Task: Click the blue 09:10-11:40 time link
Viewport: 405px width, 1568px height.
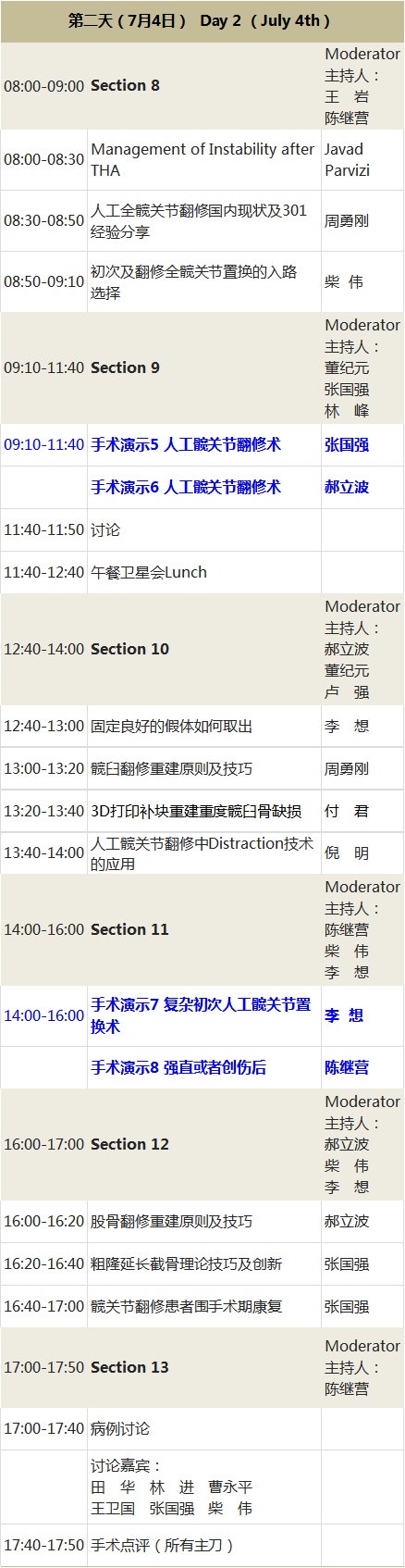Action: pos(43,444)
